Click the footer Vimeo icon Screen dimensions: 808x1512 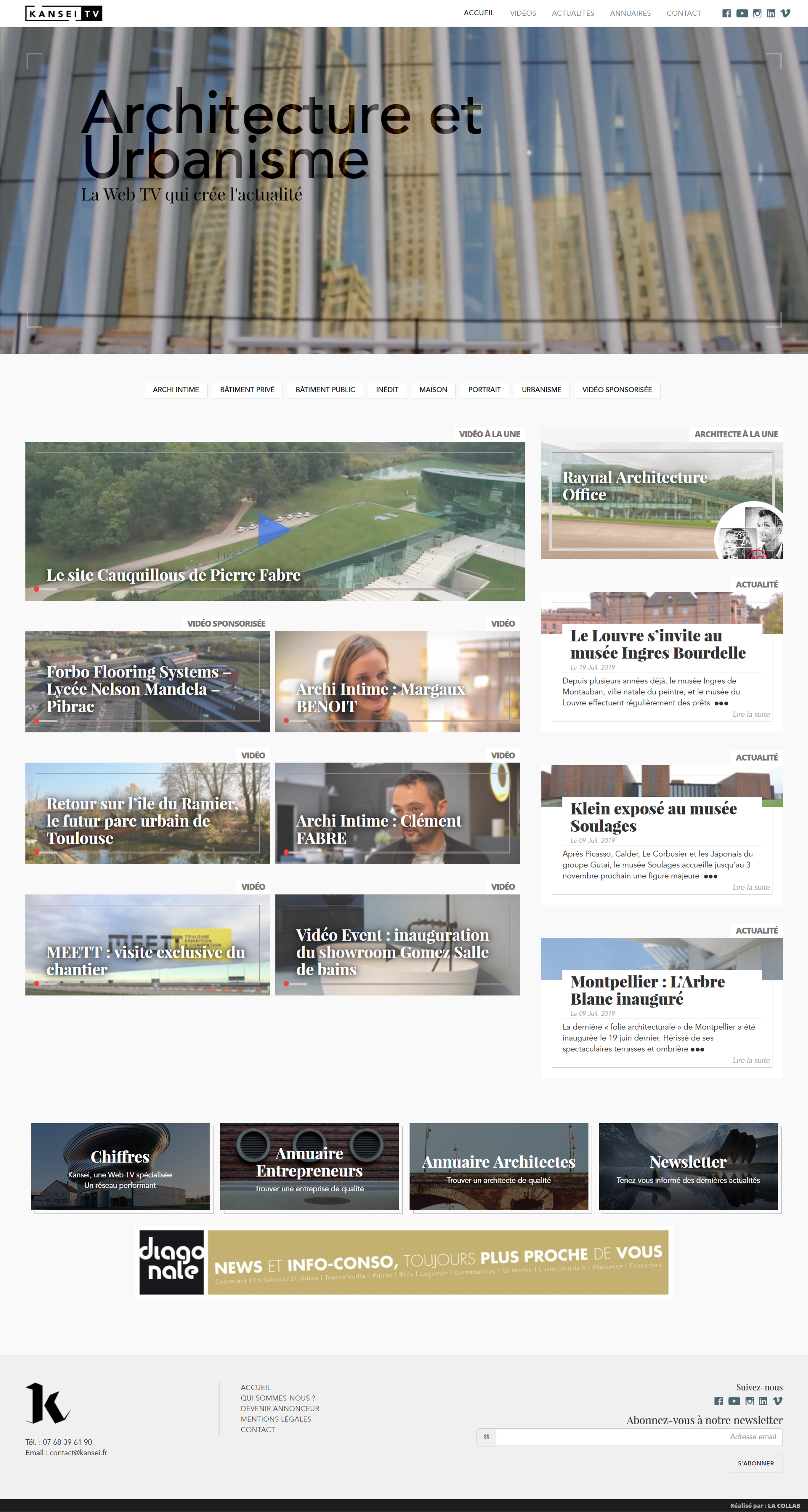[x=777, y=1401]
